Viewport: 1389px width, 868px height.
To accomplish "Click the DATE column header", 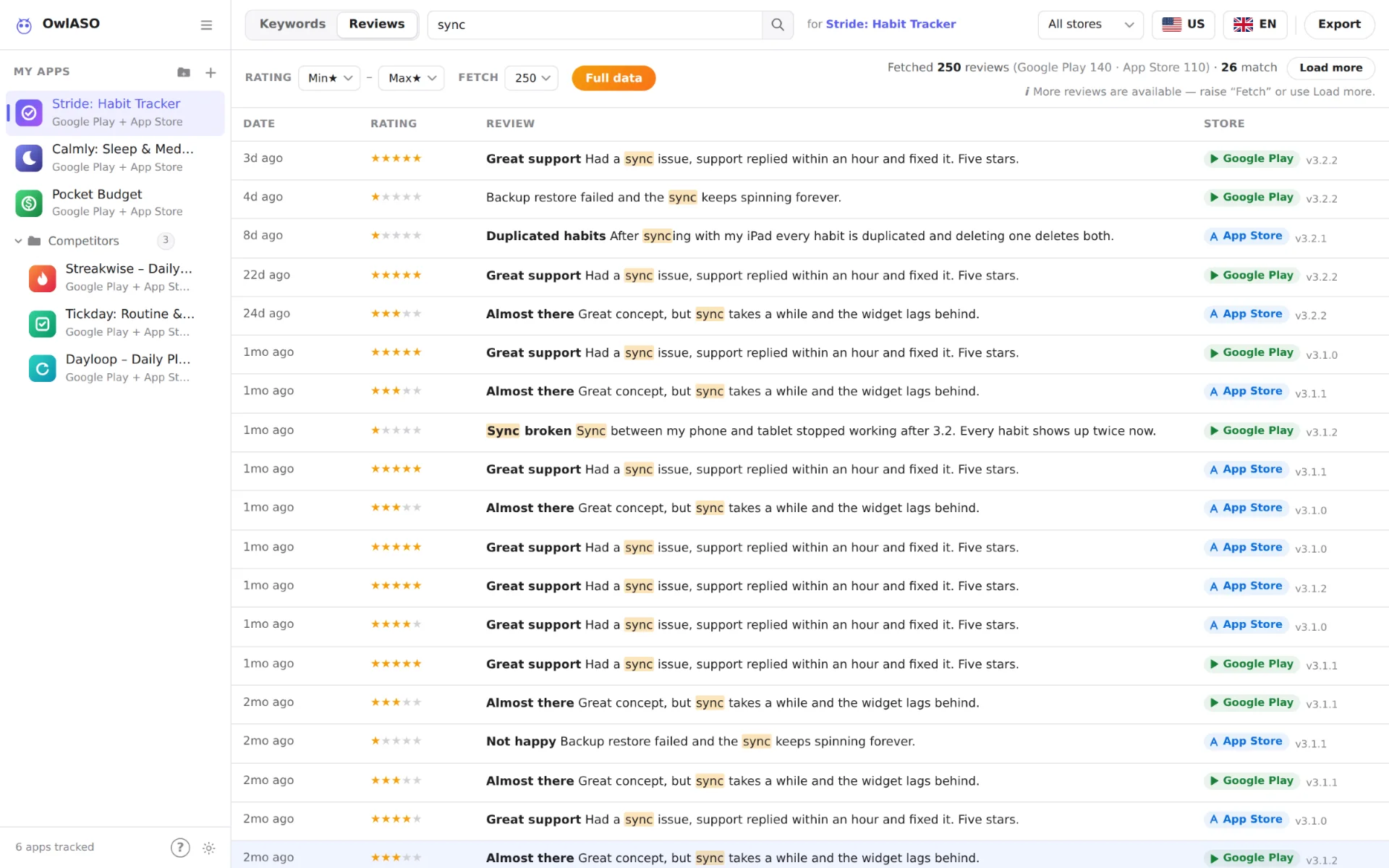I will point(259,124).
